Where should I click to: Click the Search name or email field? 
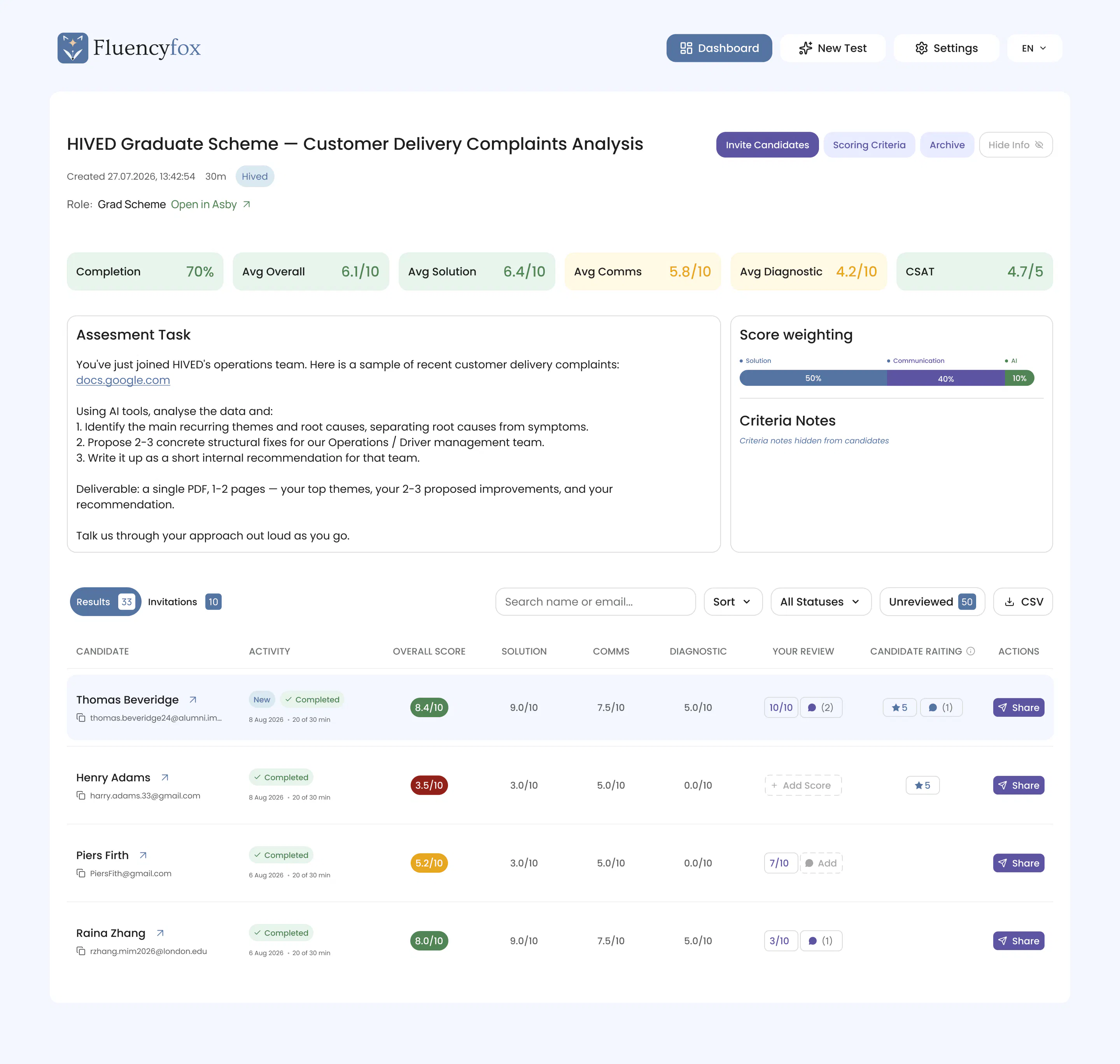click(595, 602)
